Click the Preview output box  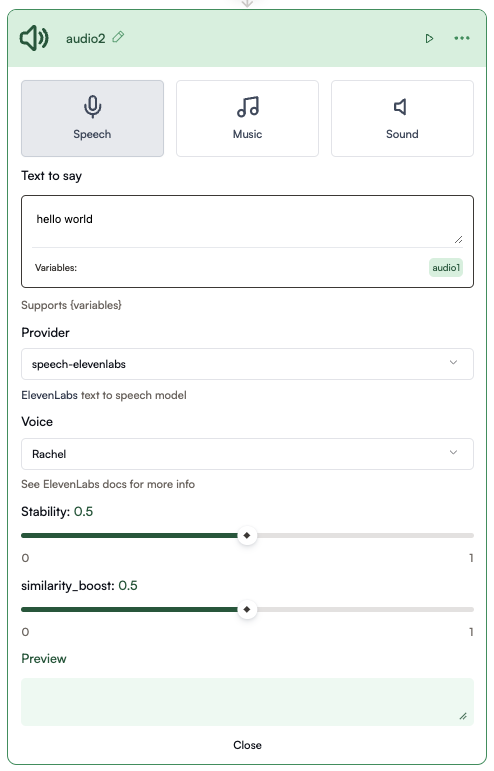(247, 702)
